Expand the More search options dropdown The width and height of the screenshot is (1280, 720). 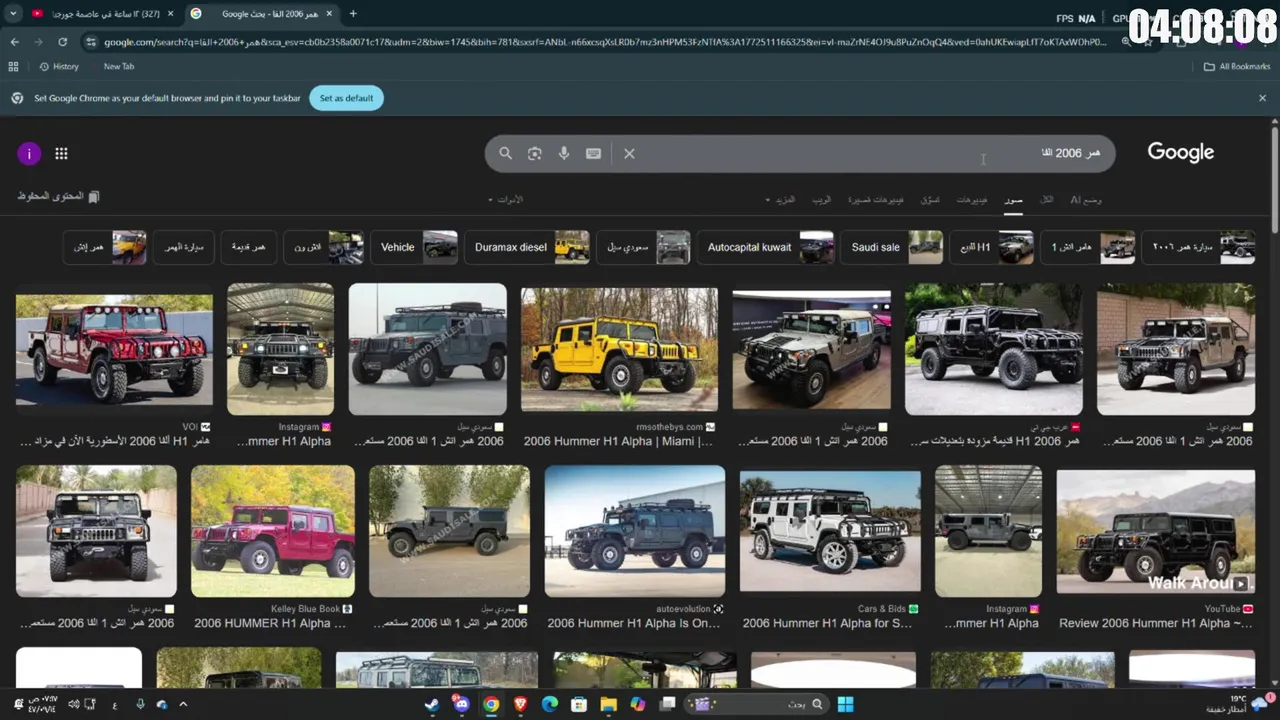click(x=781, y=199)
